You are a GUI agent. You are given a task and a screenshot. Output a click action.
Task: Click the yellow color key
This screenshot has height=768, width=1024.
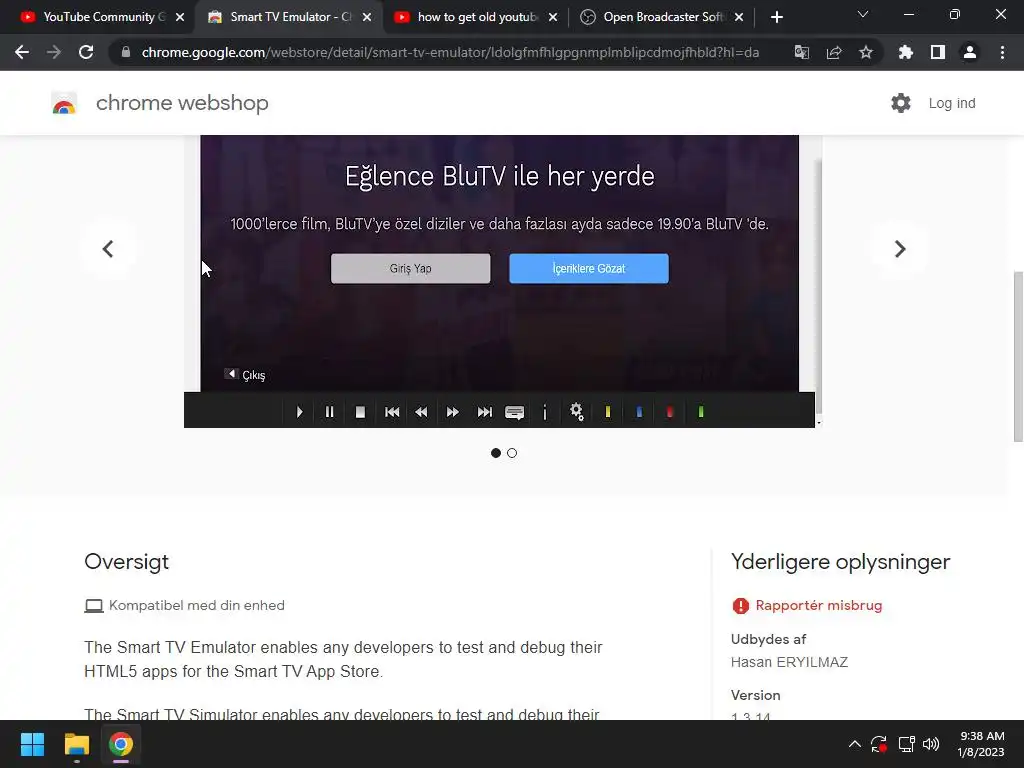(607, 412)
